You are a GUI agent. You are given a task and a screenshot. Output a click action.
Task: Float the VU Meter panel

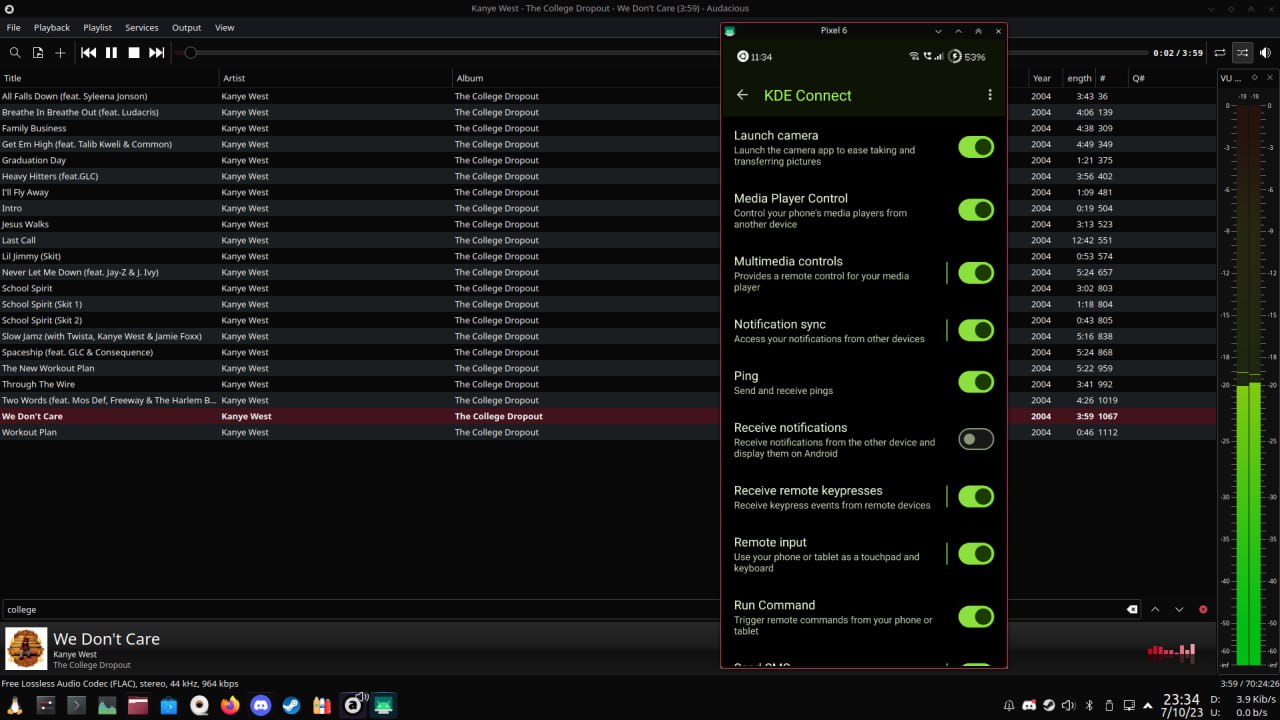coord(1254,78)
